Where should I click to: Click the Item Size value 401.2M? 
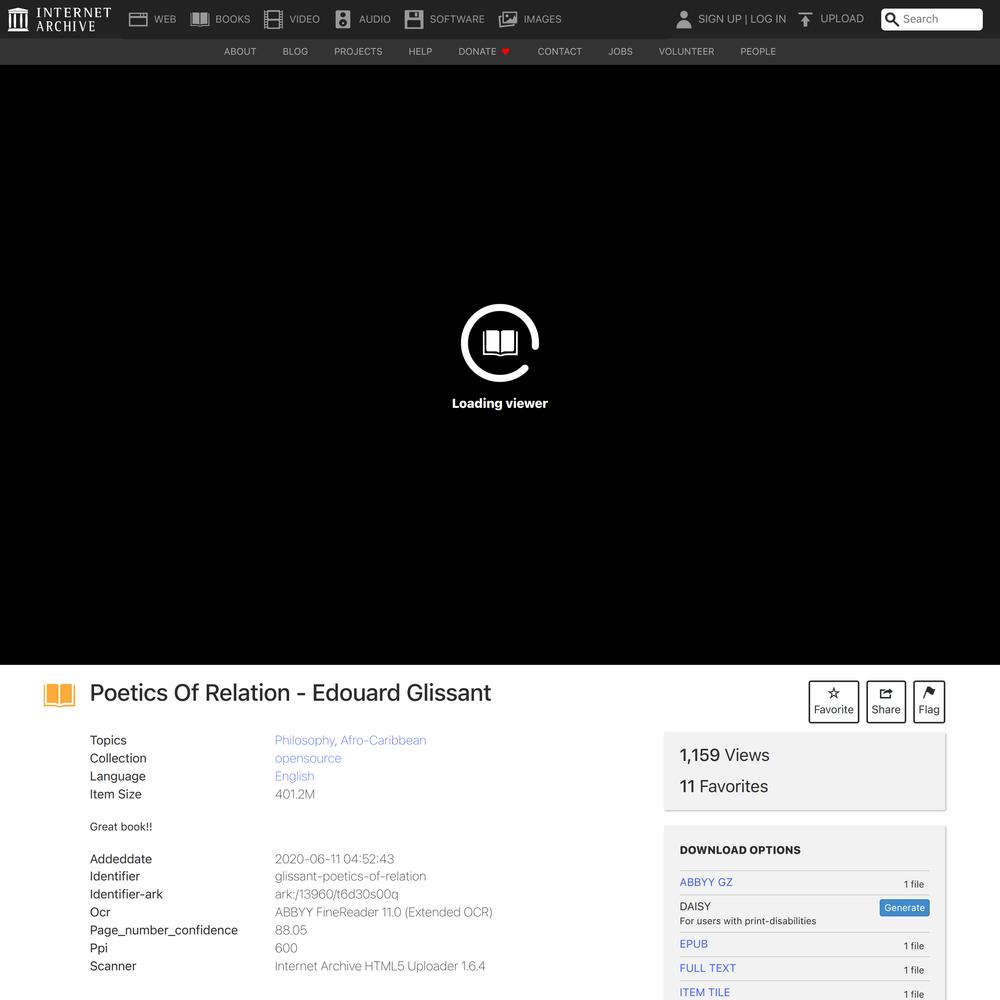click(x=295, y=794)
